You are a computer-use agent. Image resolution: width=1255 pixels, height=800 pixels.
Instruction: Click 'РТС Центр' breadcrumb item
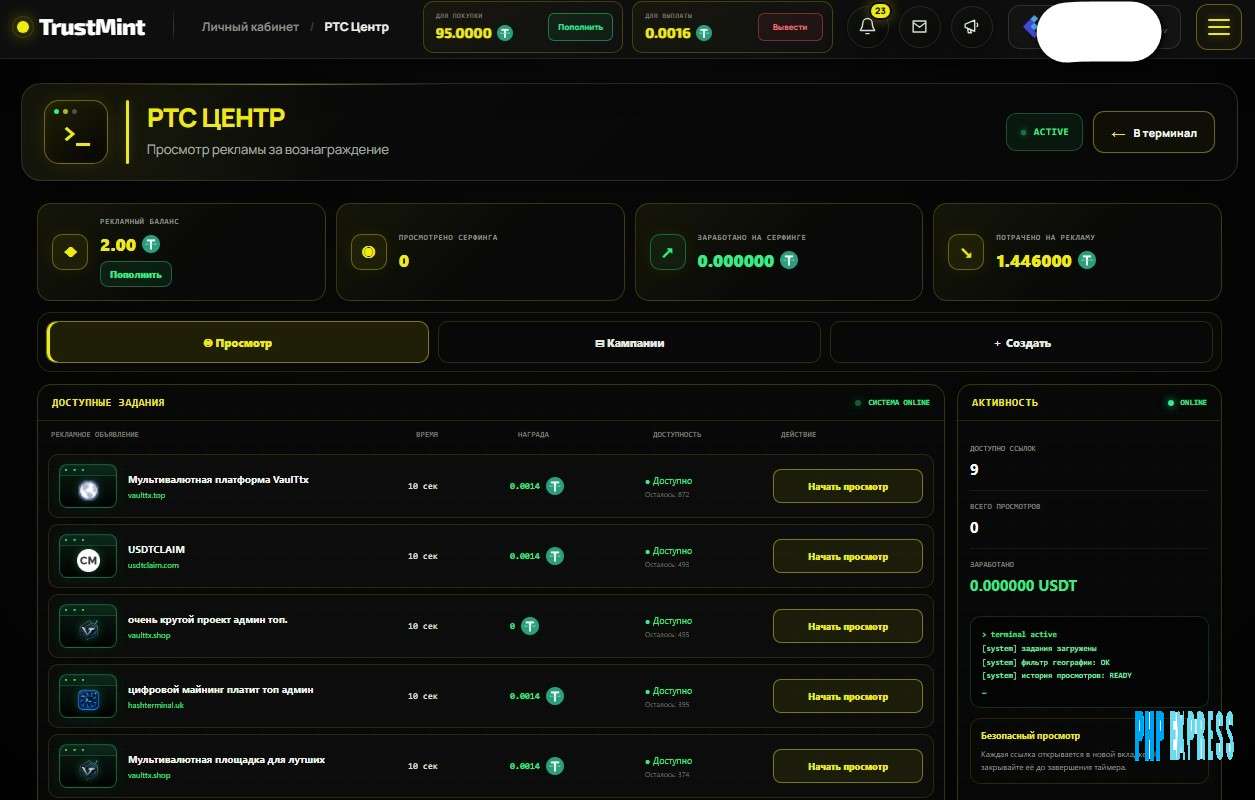[x=357, y=27]
